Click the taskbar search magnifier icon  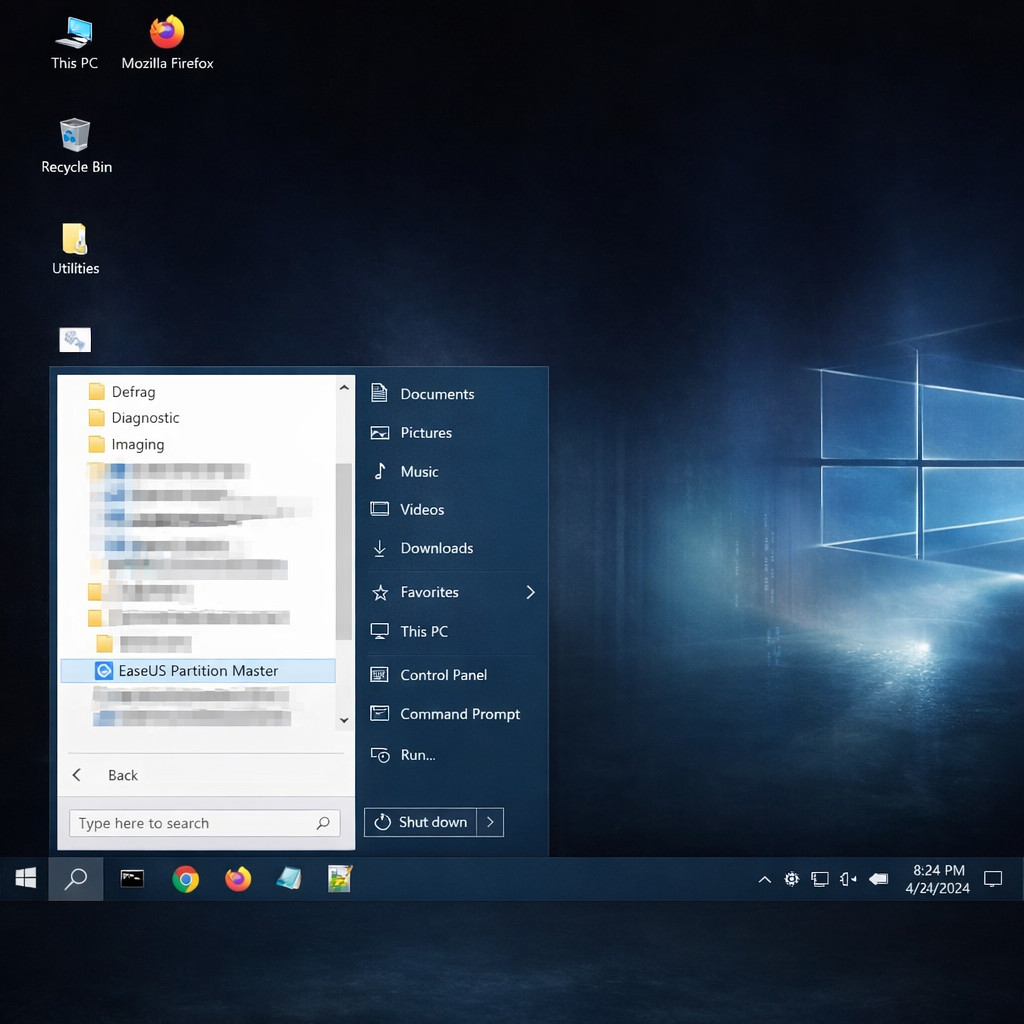coord(75,879)
